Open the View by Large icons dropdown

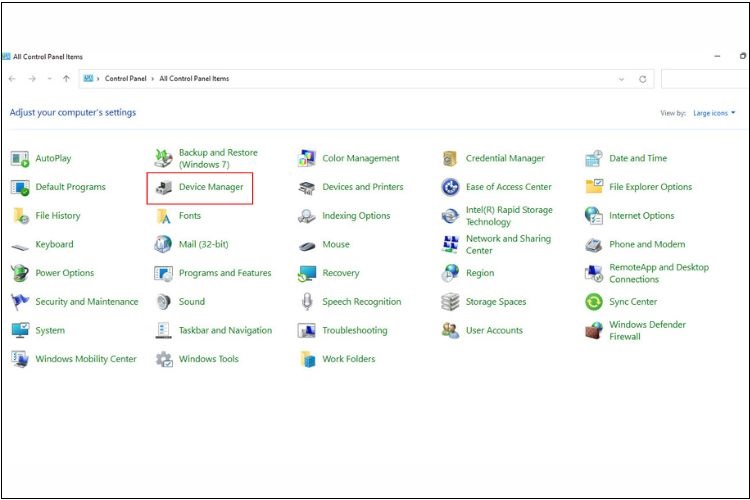tap(714, 113)
